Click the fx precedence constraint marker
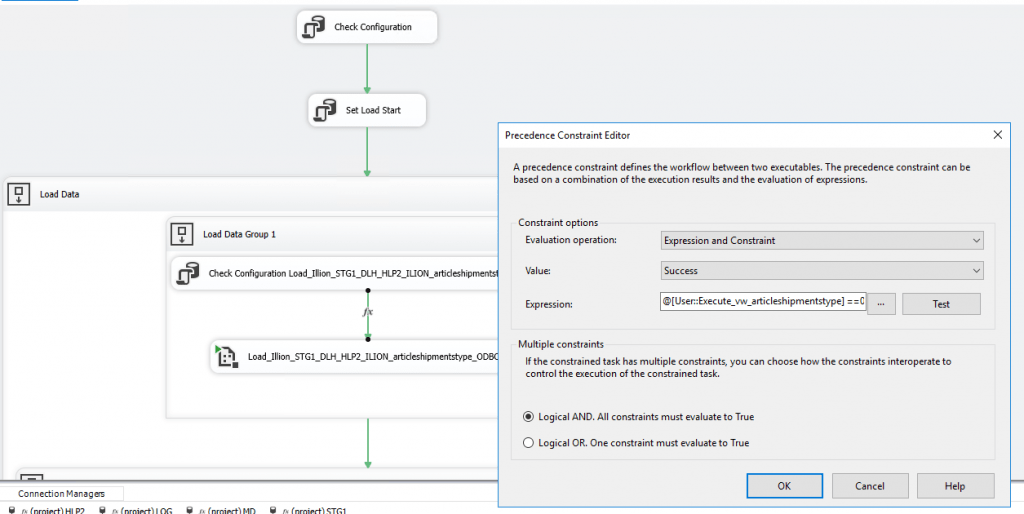 click(368, 312)
